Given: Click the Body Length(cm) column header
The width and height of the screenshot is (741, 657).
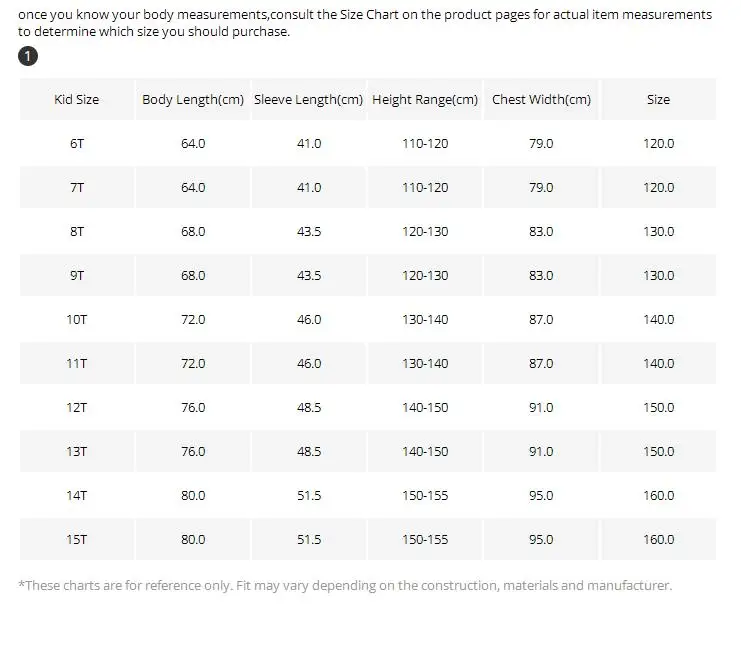Looking at the screenshot, I should tap(193, 99).
